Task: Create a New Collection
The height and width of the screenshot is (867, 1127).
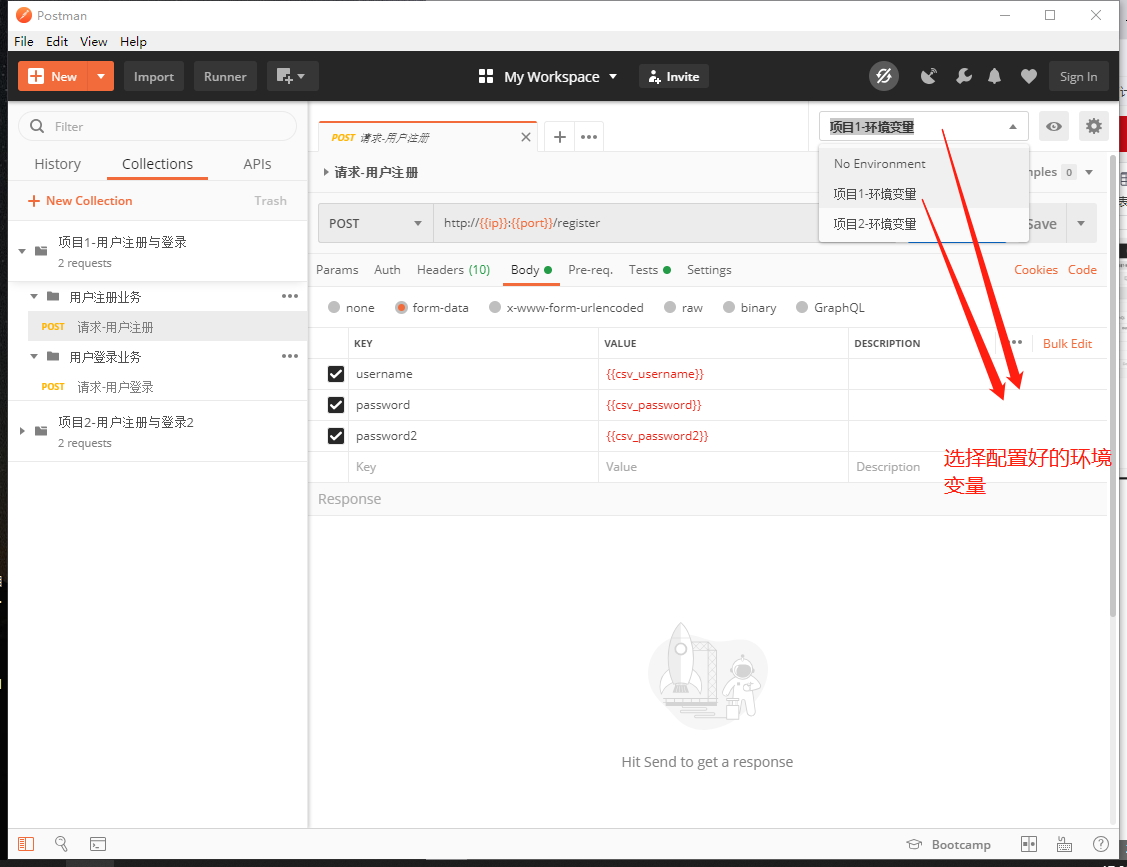Action: click(x=80, y=200)
